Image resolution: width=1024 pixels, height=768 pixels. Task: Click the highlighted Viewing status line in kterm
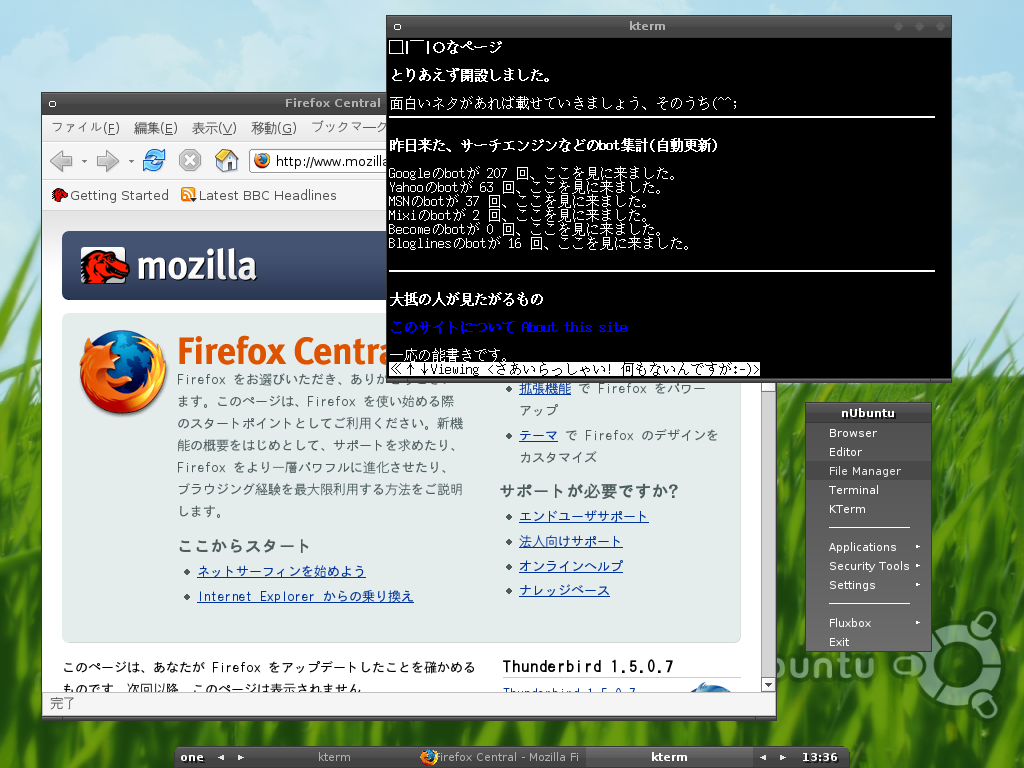[574, 370]
